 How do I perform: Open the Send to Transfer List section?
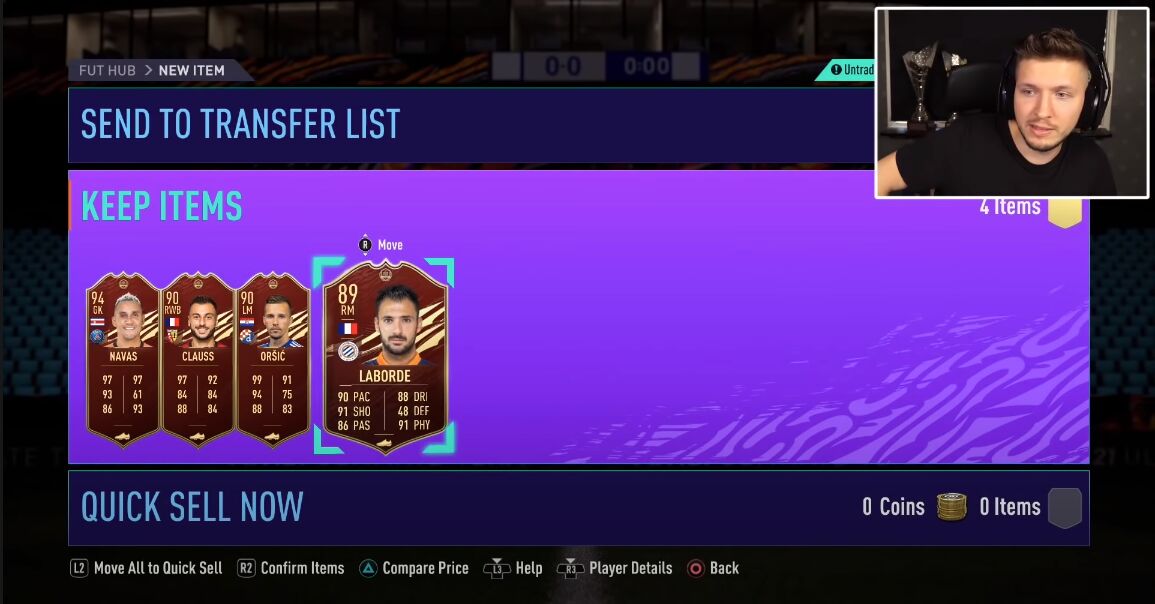[471, 124]
